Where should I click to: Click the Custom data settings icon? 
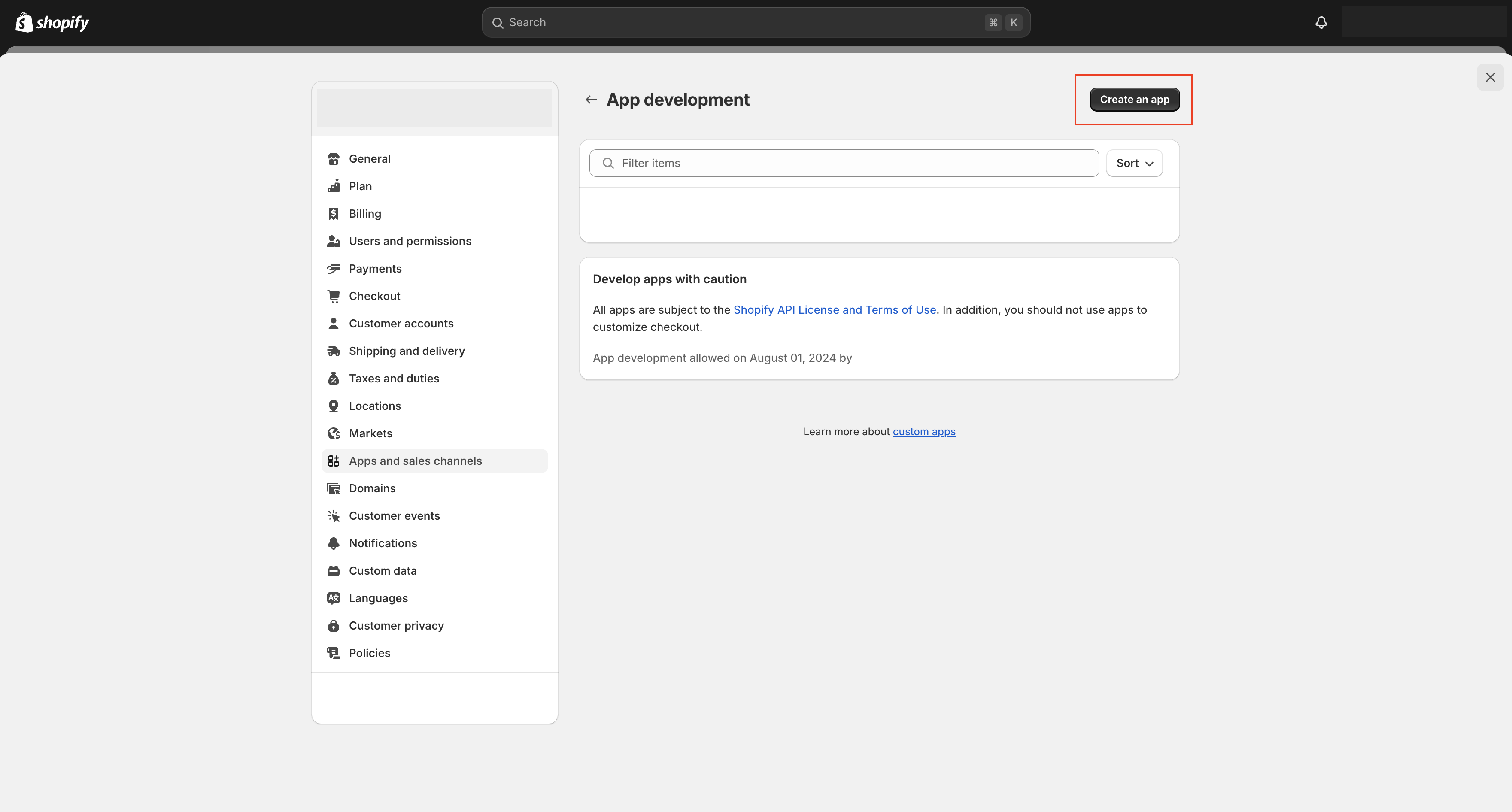click(333, 570)
